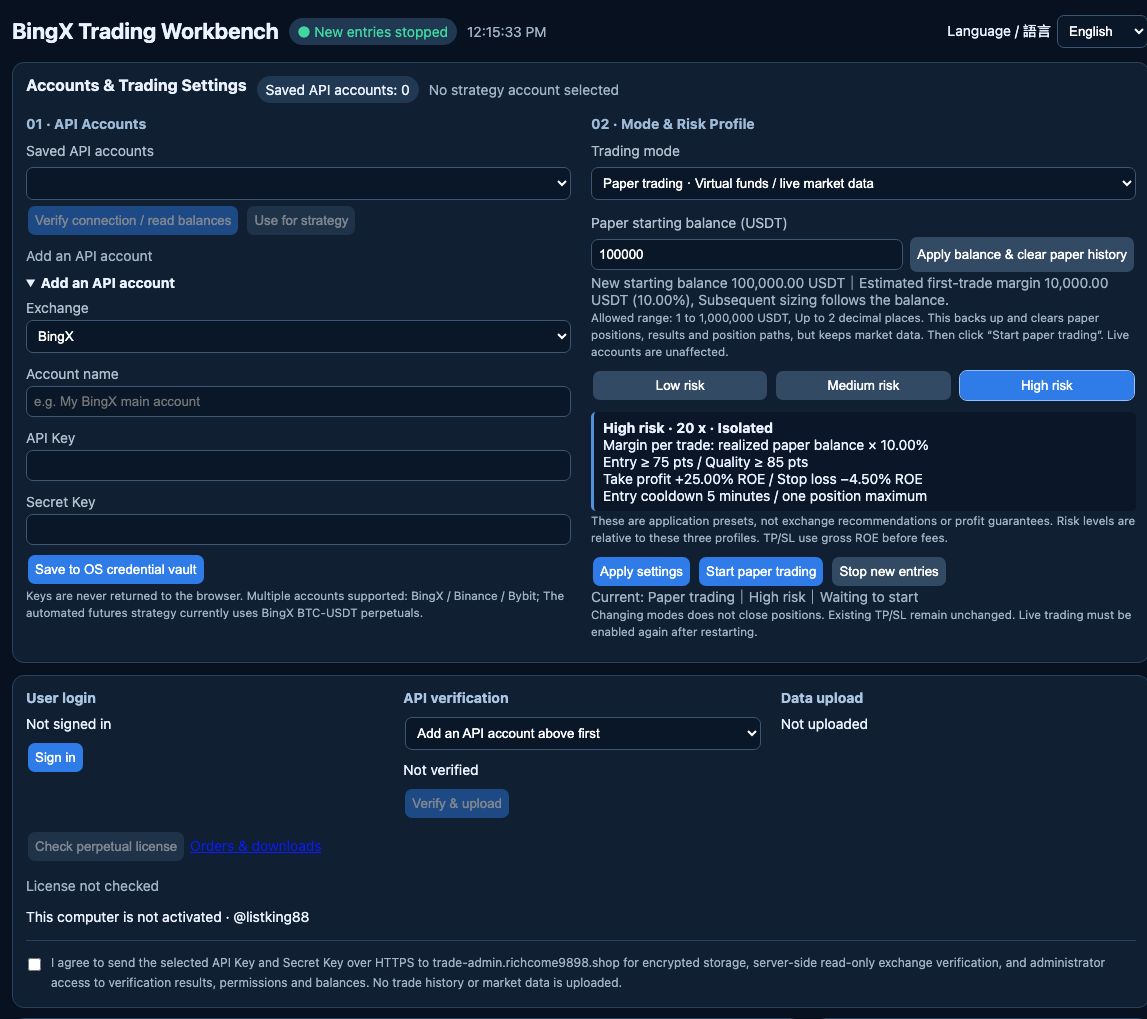
Task: Select the High risk profile
Action: pyautogui.click(x=1047, y=386)
